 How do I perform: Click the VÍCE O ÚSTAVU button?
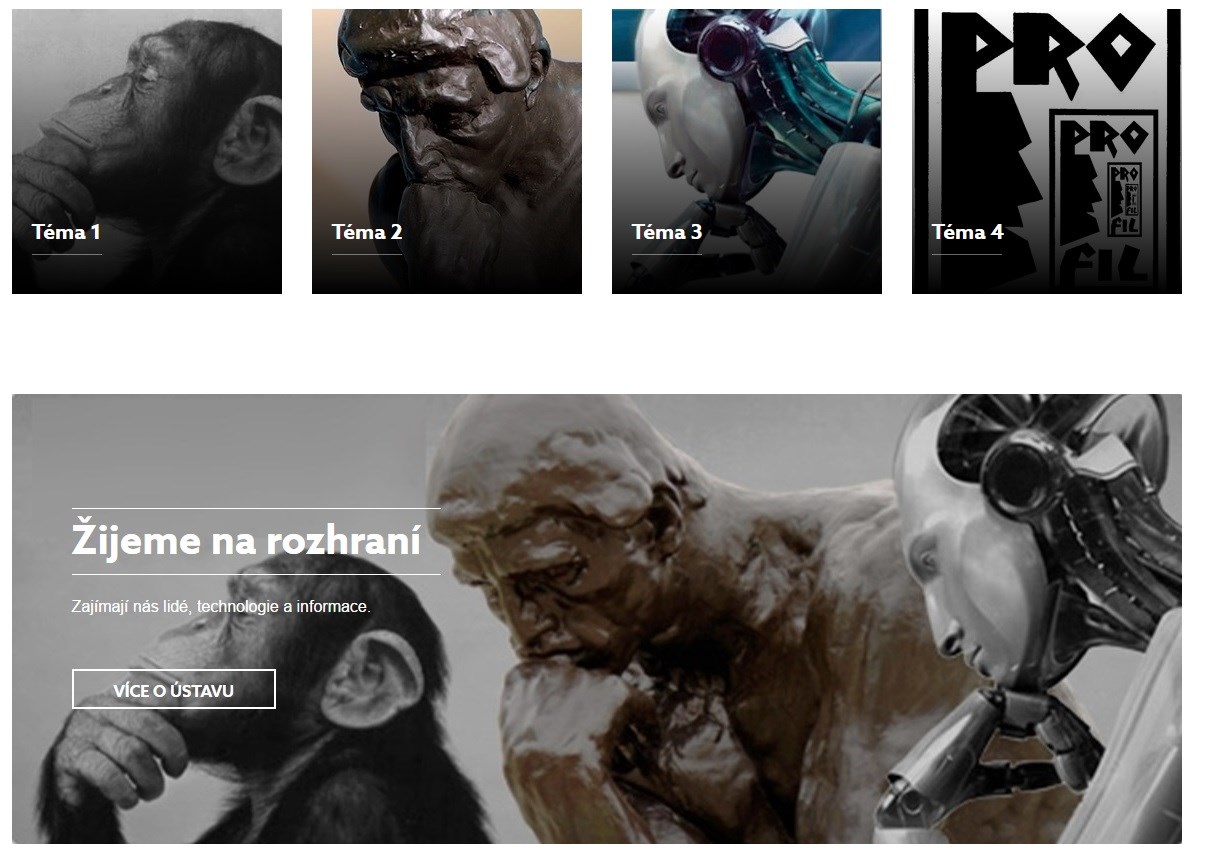click(x=174, y=689)
